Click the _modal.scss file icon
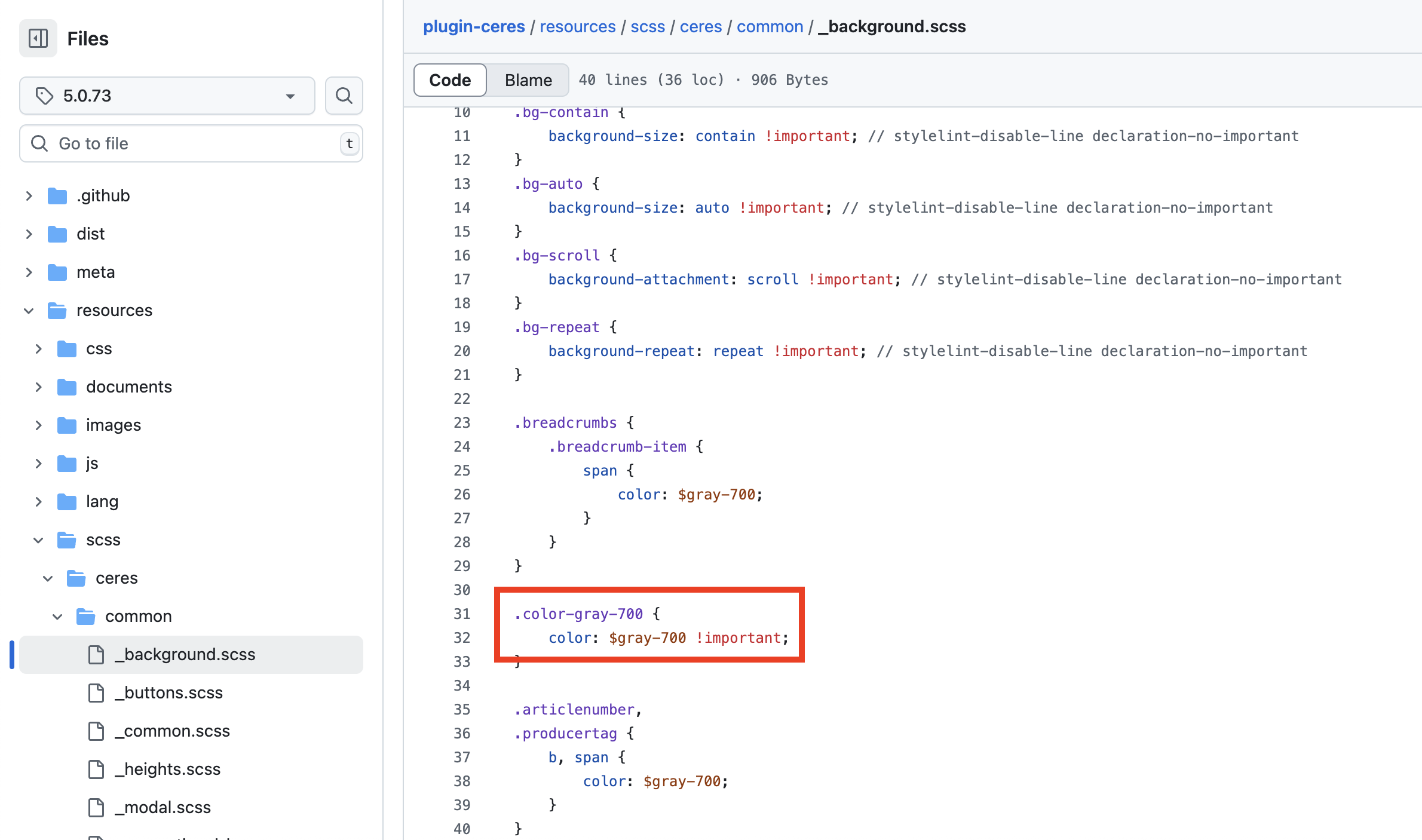The height and width of the screenshot is (840, 1422). click(96, 808)
